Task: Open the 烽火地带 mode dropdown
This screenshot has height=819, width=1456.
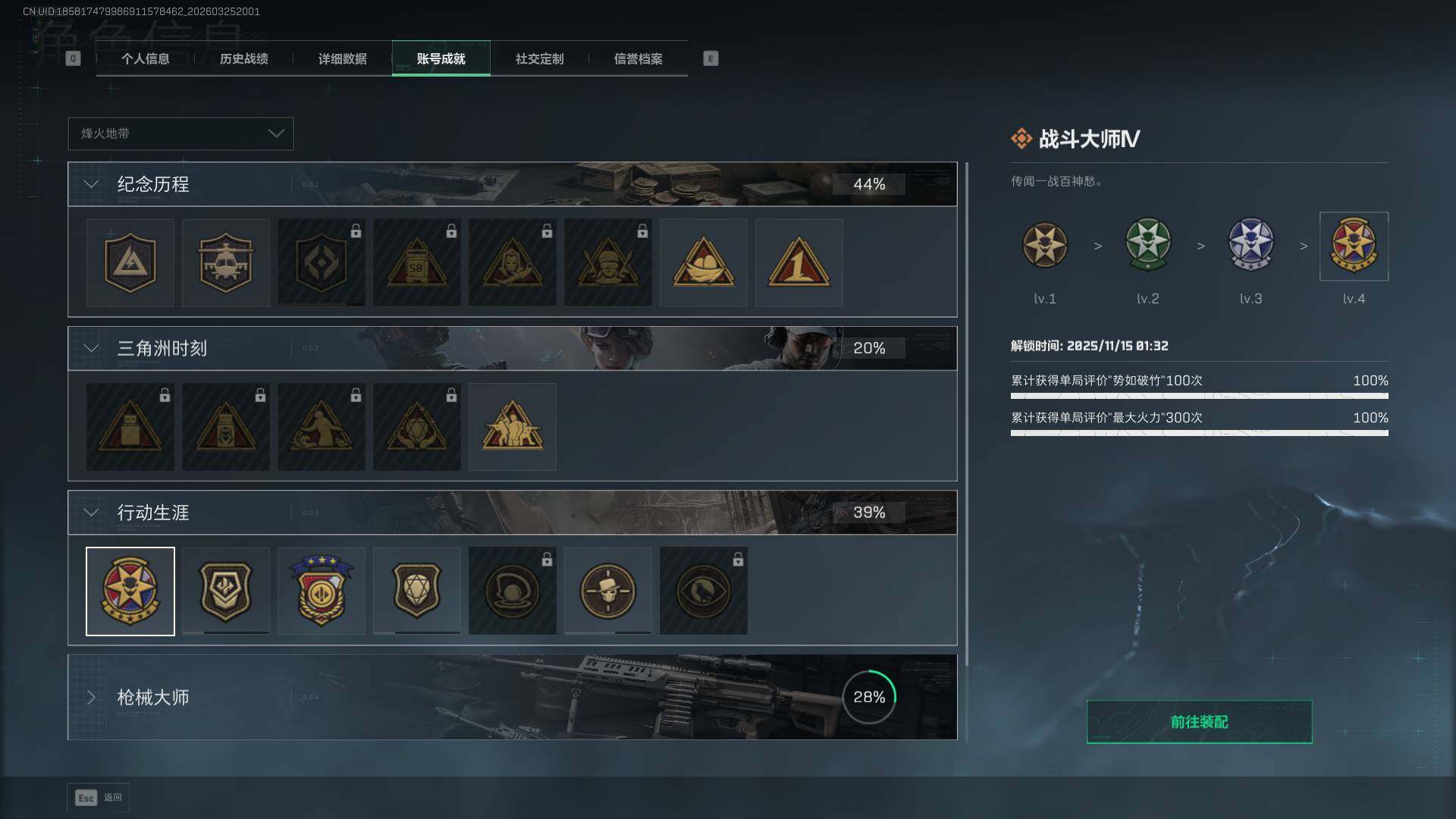Action: (180, 133)
